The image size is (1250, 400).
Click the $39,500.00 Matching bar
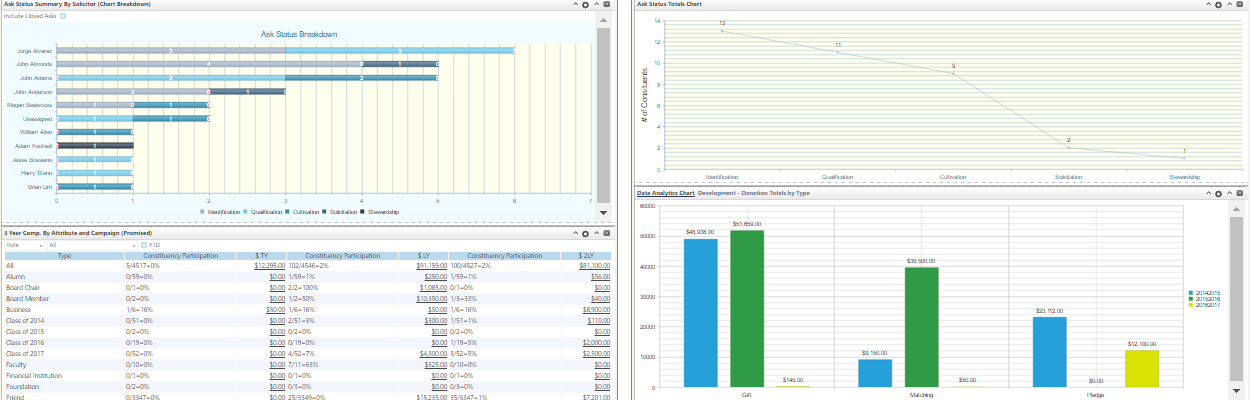[x=922, y=327]
